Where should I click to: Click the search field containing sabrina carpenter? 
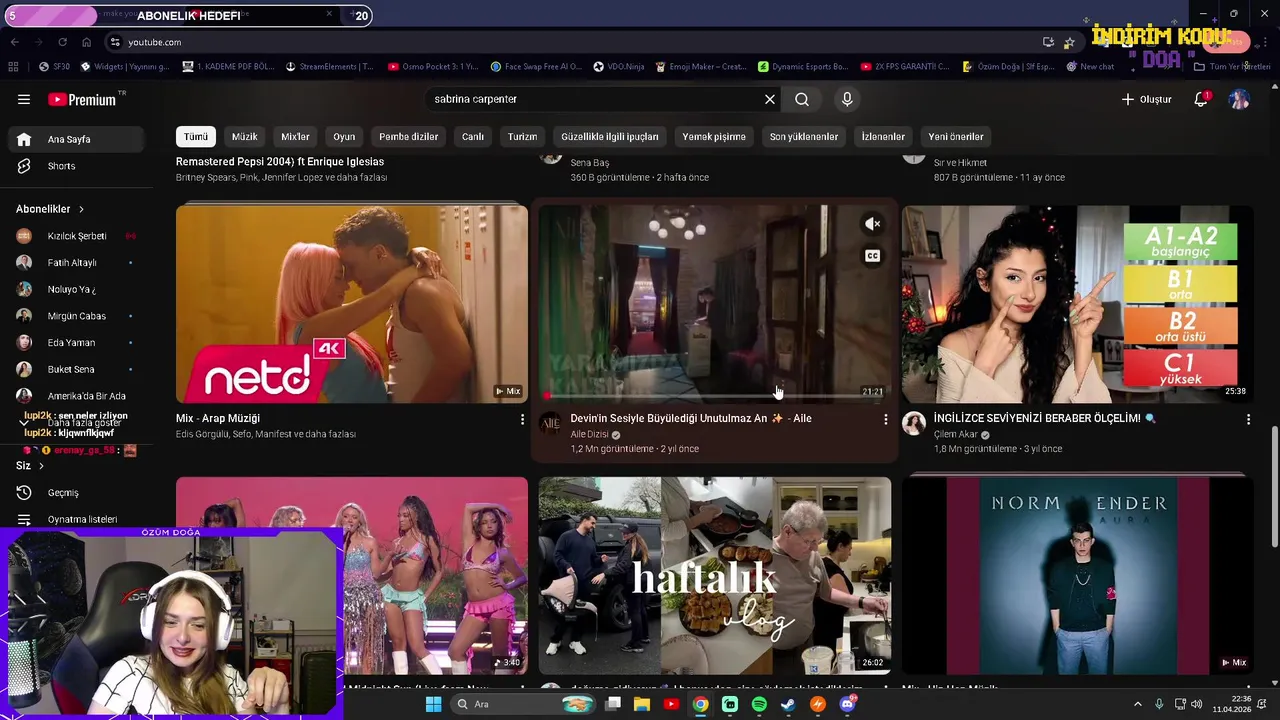click(595, 99)
